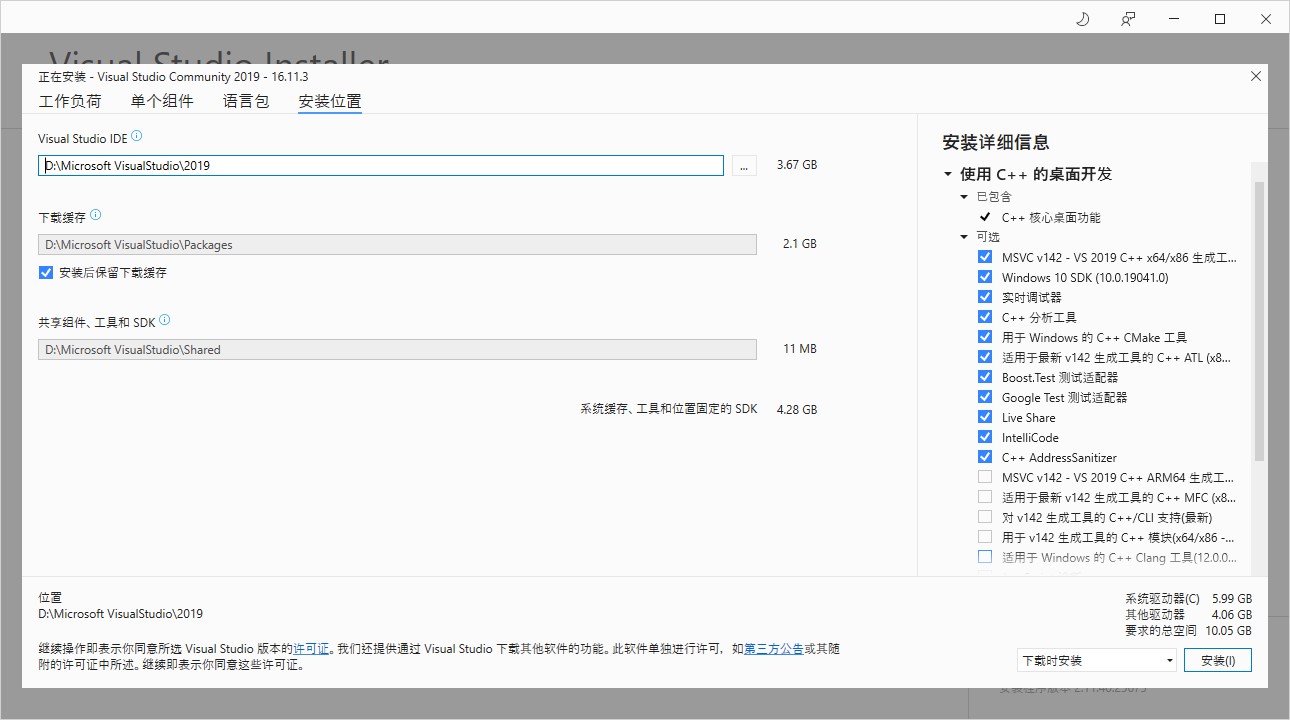1290x720 pixels.
Task: Click the info icon next to 共享组件、工具和 SDK
Action: 165,320
